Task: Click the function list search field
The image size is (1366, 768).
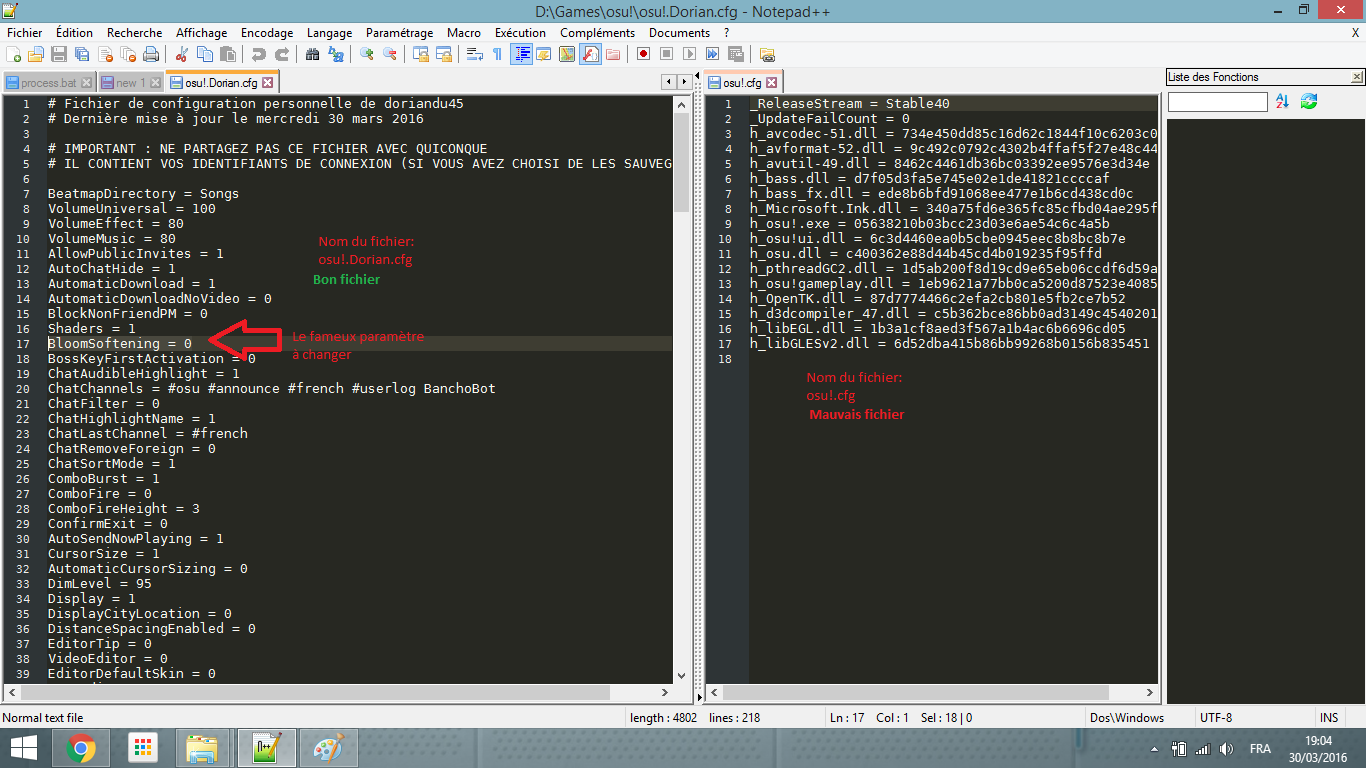Action: (x=1217, y=101)
